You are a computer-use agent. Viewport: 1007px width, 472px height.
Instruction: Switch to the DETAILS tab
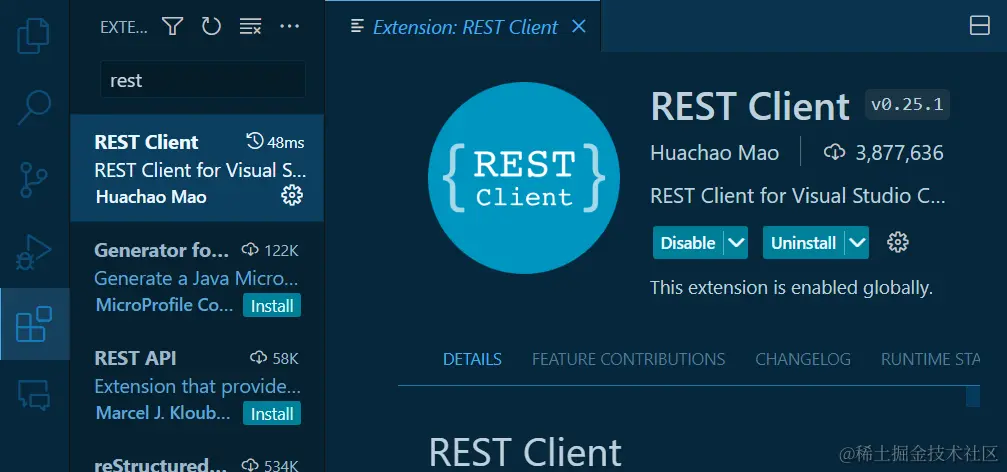click(x=472, y=359)
